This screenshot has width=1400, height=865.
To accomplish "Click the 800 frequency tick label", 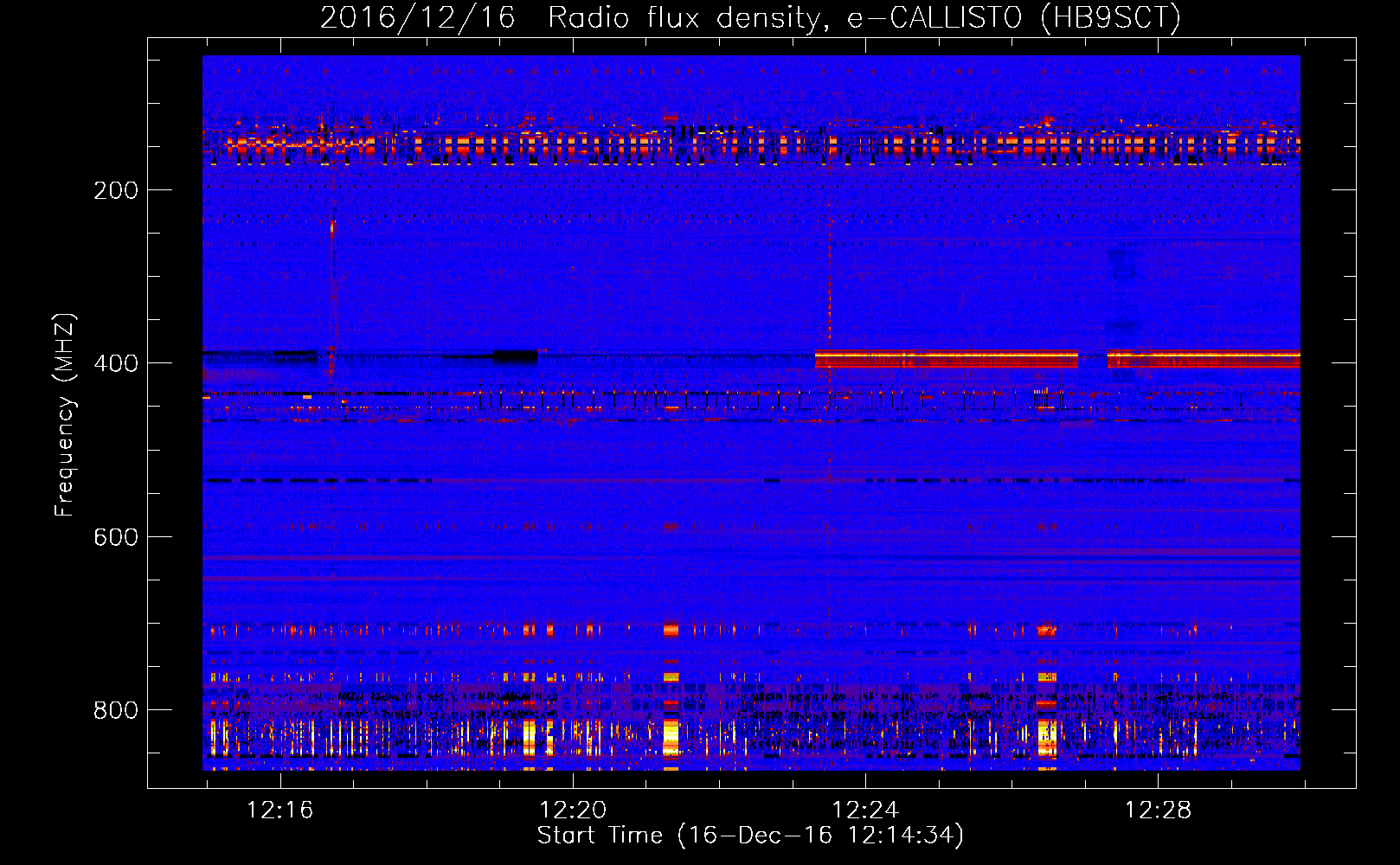I will tap(116, 710).
